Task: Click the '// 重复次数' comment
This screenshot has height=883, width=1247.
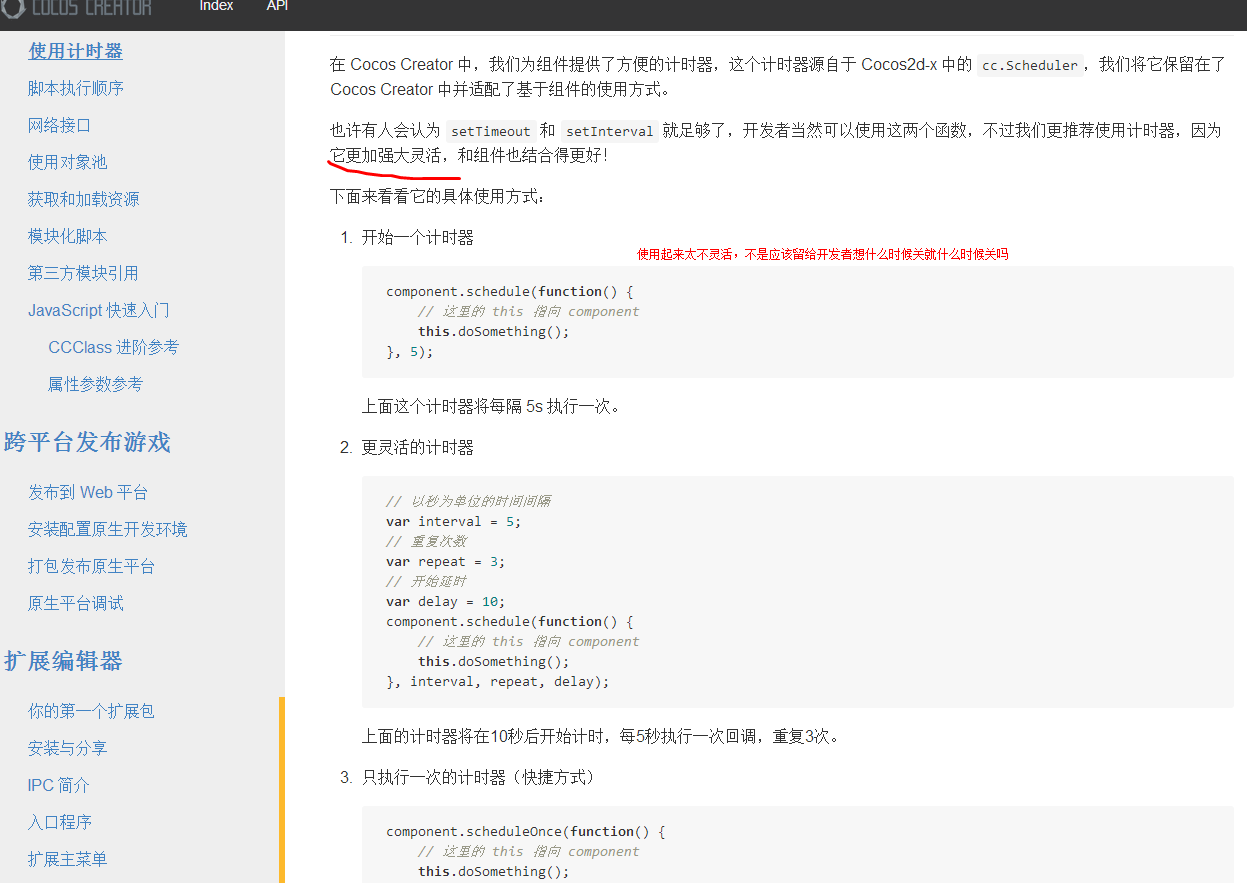Action: click(426, 541)
